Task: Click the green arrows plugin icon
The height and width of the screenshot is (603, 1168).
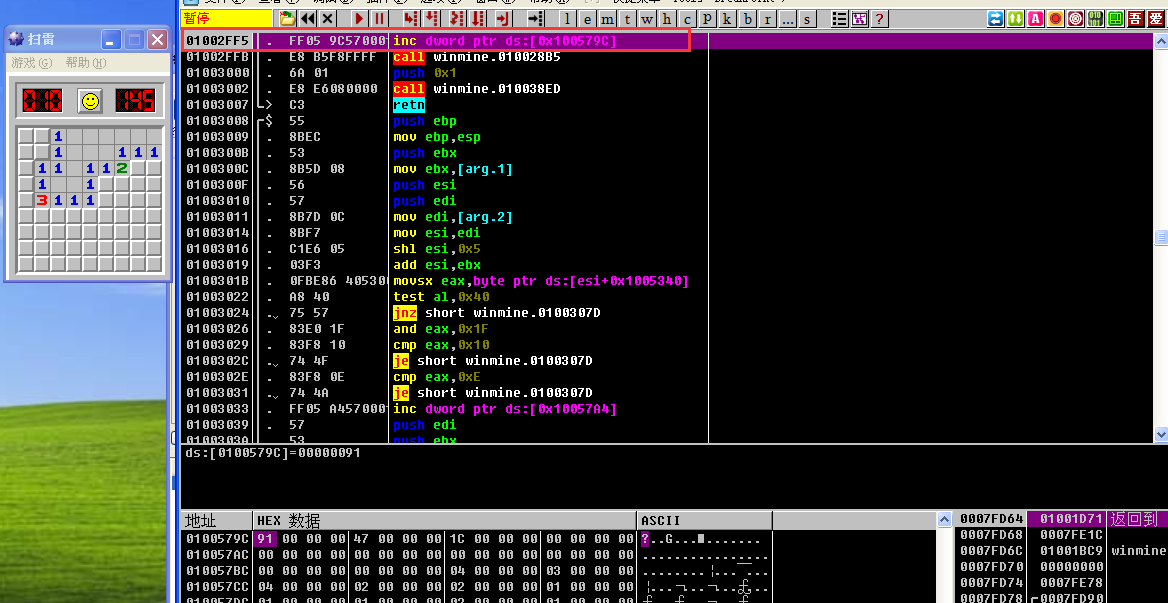Action: pos(1015,19)
